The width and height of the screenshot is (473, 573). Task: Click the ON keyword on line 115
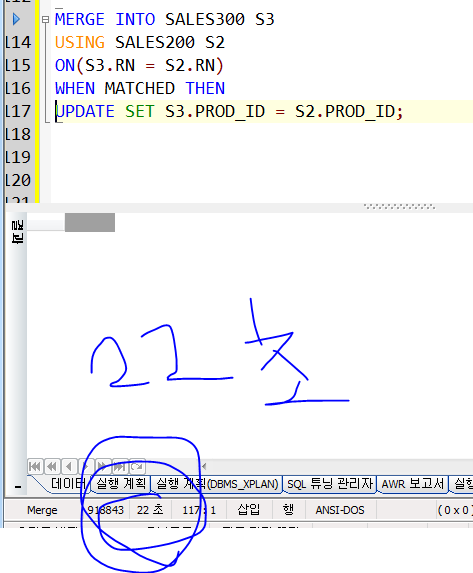pos(65,65)
